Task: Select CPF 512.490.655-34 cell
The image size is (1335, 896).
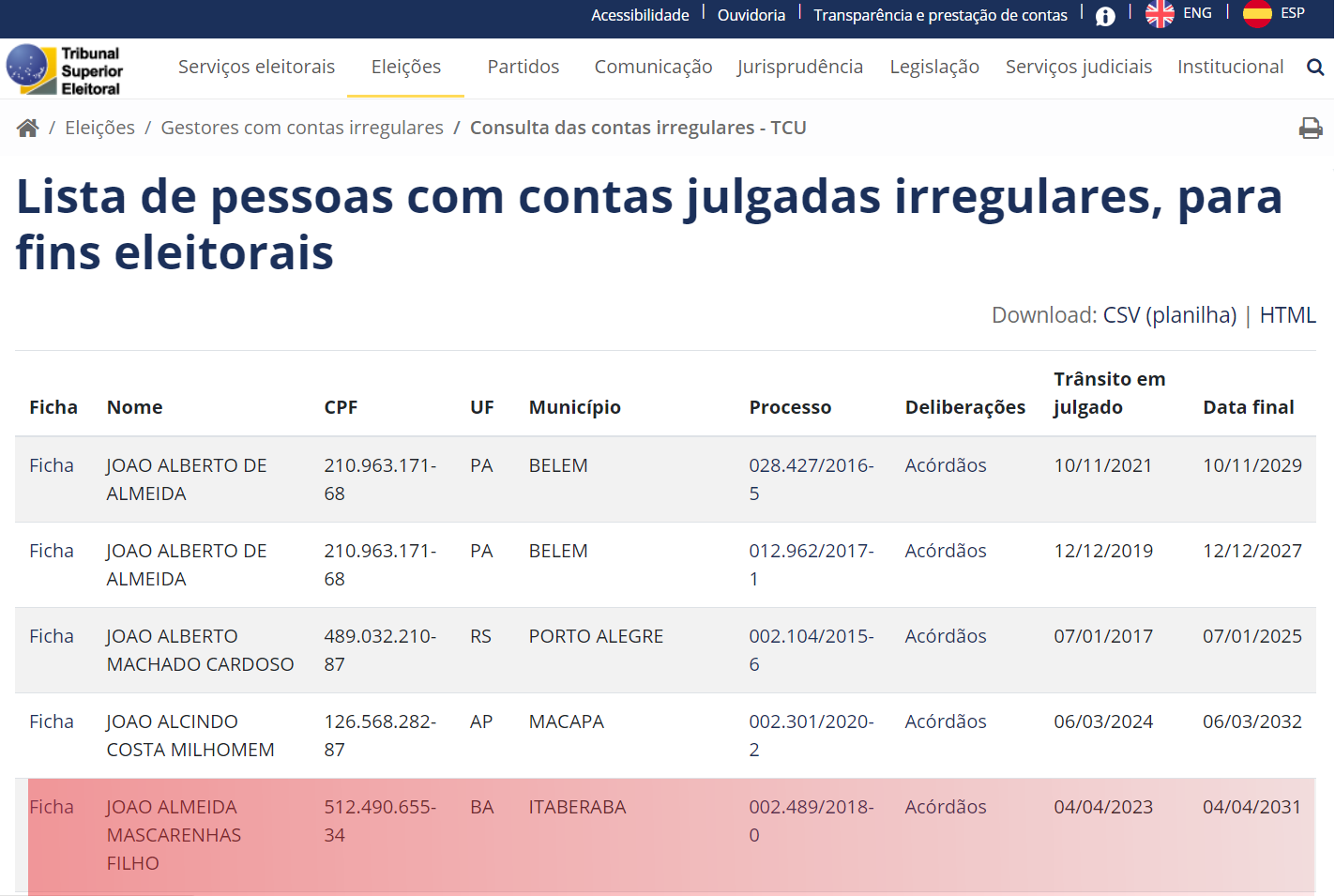Action: [x=380, y=821]
